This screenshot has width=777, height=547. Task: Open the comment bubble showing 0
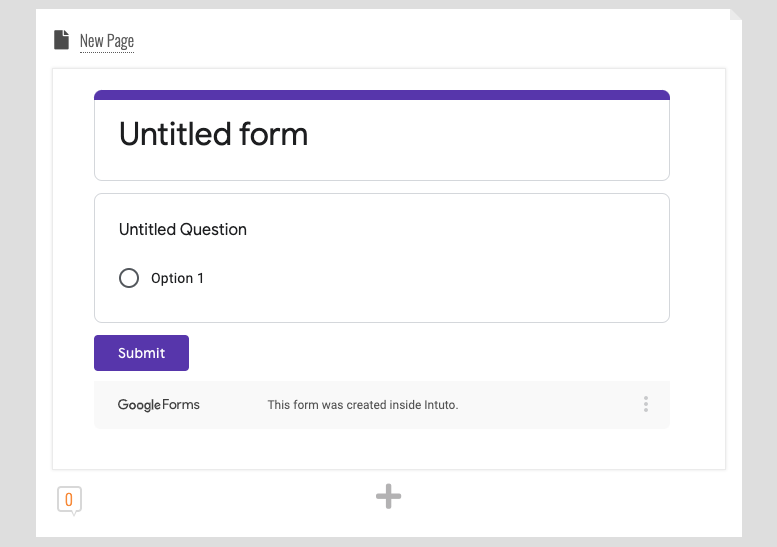point(69,499)
